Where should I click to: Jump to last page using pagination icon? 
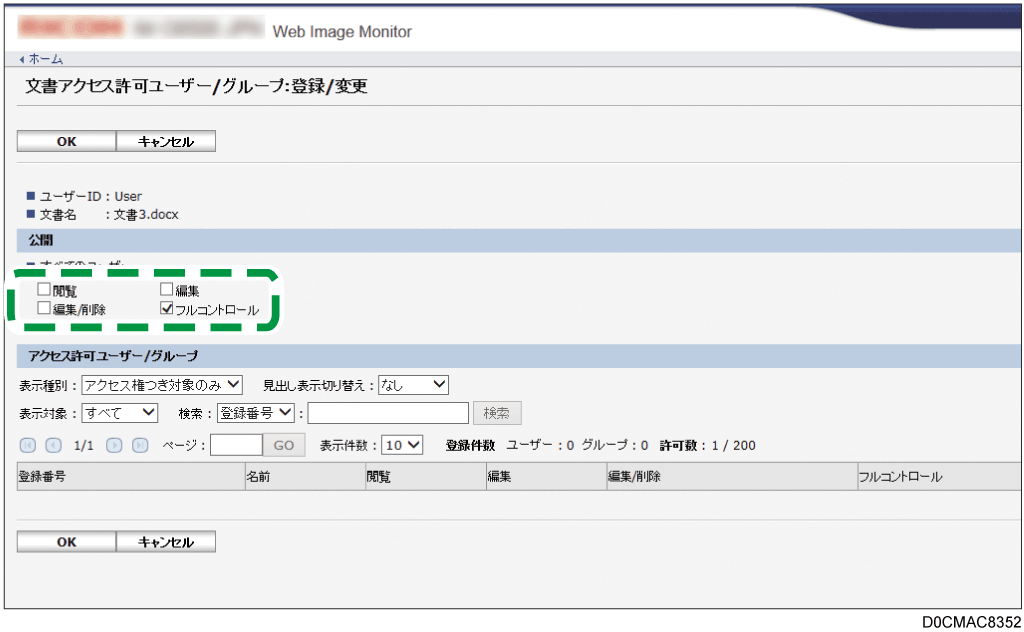141,444
